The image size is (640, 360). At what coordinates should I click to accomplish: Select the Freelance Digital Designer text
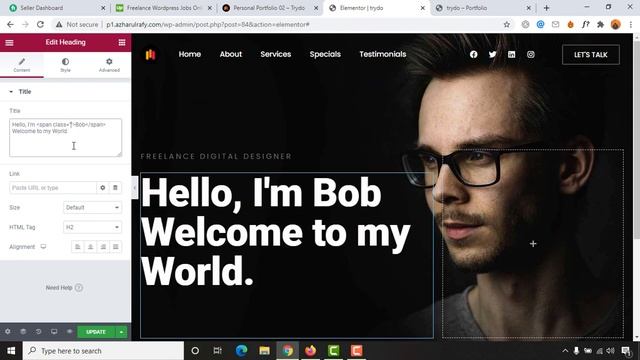(216, 156)
